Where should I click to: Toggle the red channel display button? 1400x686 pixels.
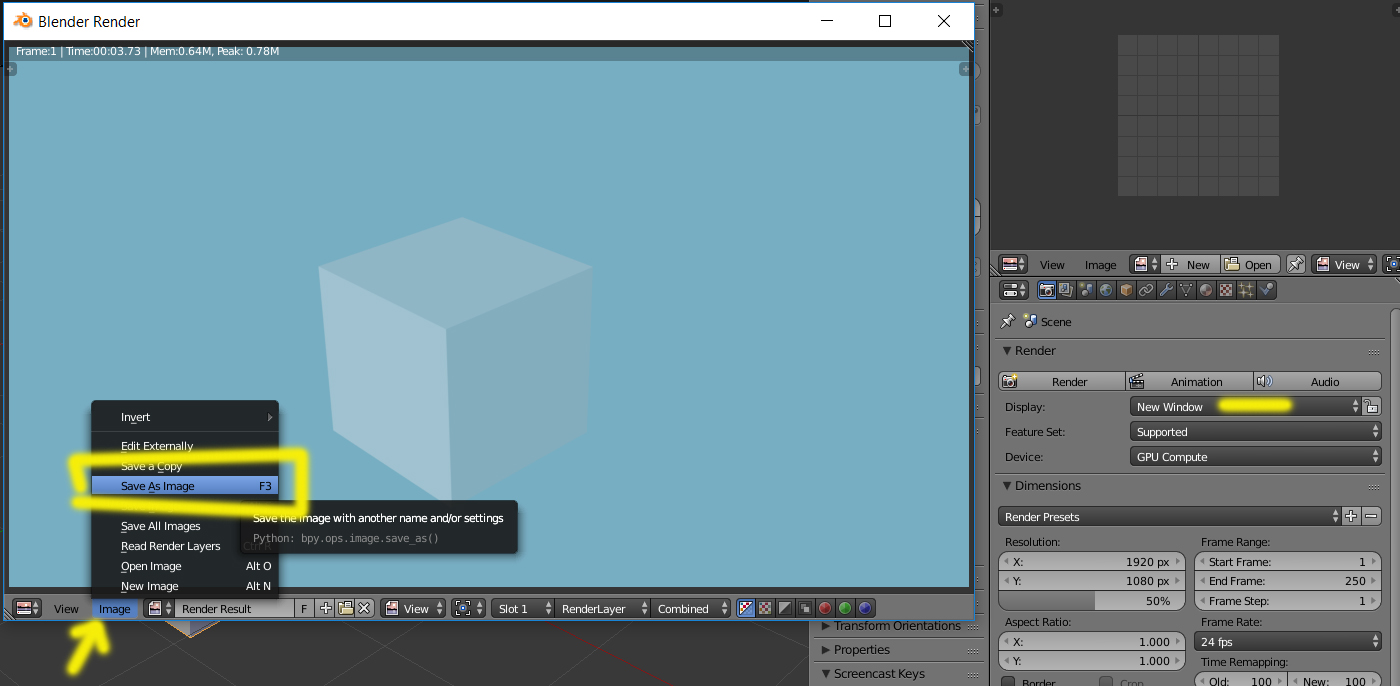point(825,608)
